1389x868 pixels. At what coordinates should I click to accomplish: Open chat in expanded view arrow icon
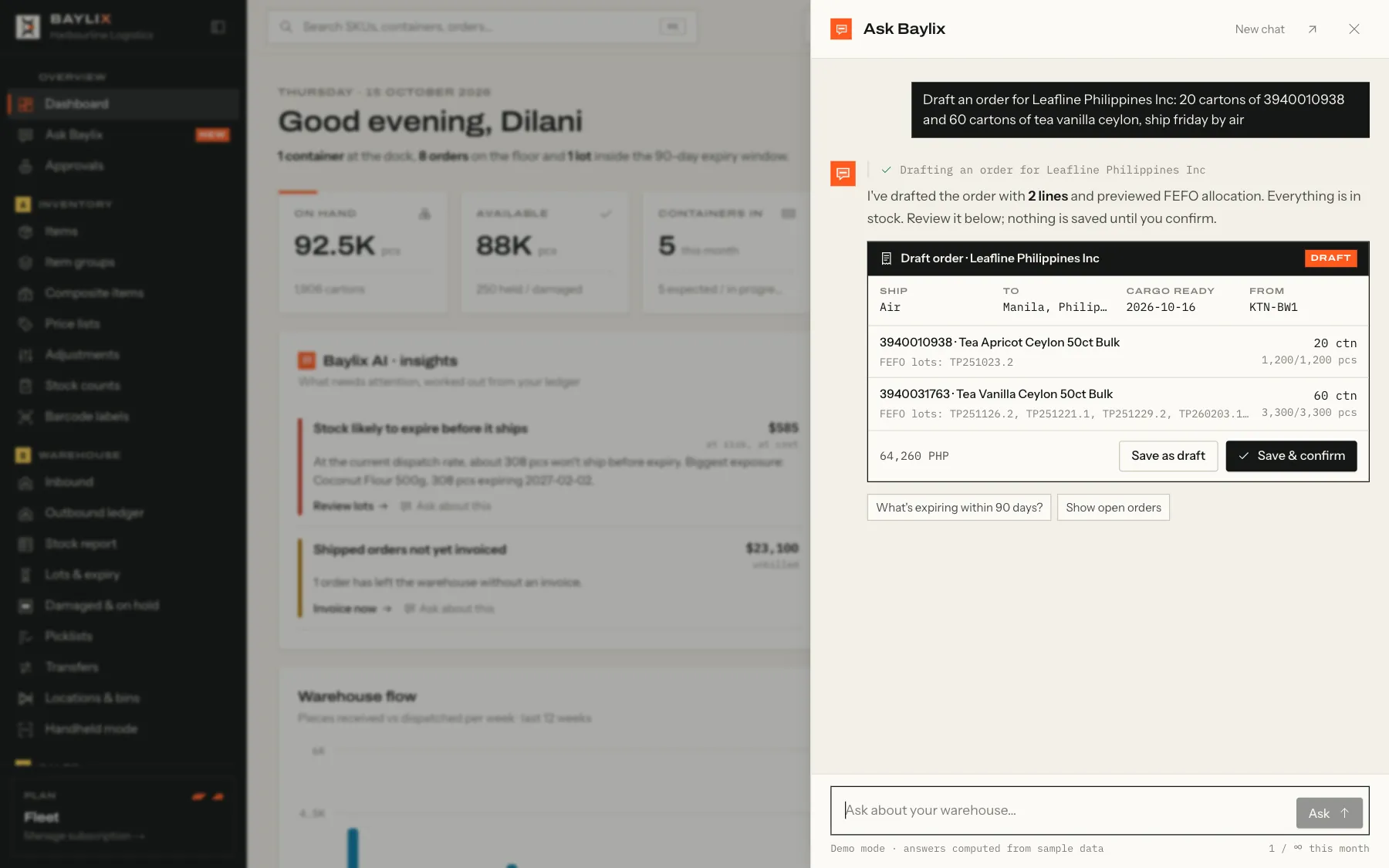point(1313,29)
